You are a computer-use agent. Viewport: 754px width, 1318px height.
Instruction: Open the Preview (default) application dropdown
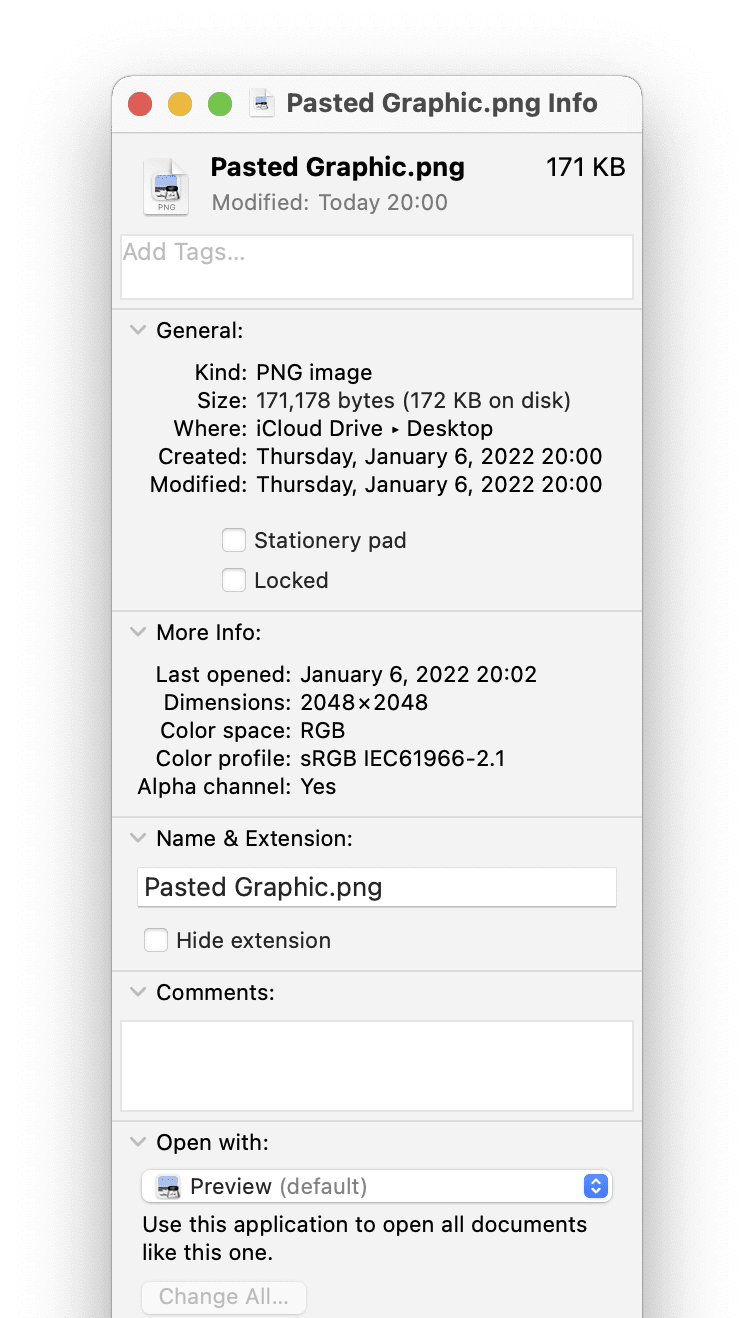tap(376, 1187)
